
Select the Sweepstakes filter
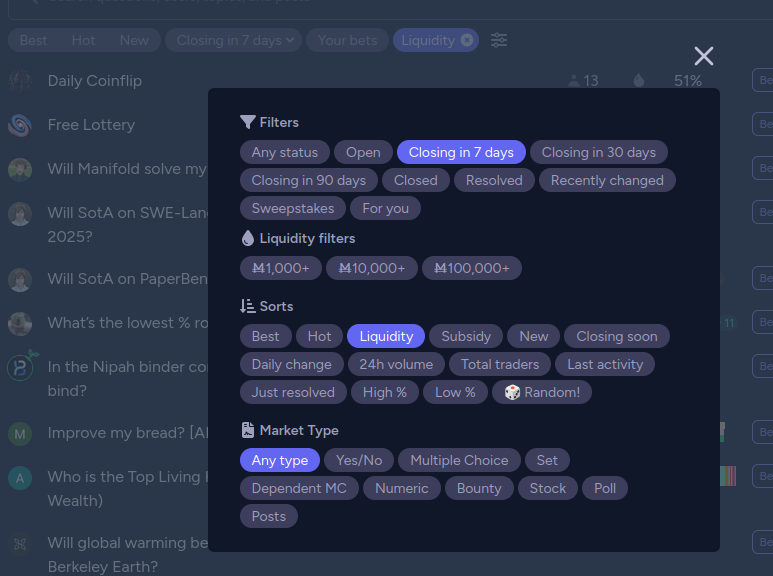point(293,209)
